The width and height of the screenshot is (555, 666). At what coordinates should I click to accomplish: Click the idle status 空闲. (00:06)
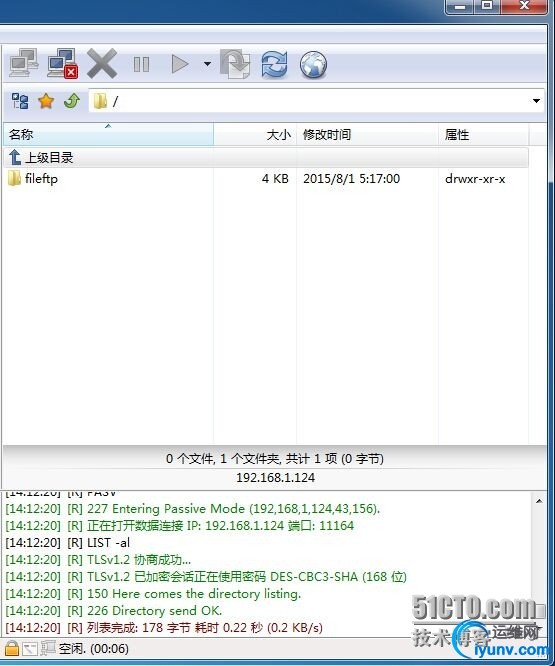[93, 649]
